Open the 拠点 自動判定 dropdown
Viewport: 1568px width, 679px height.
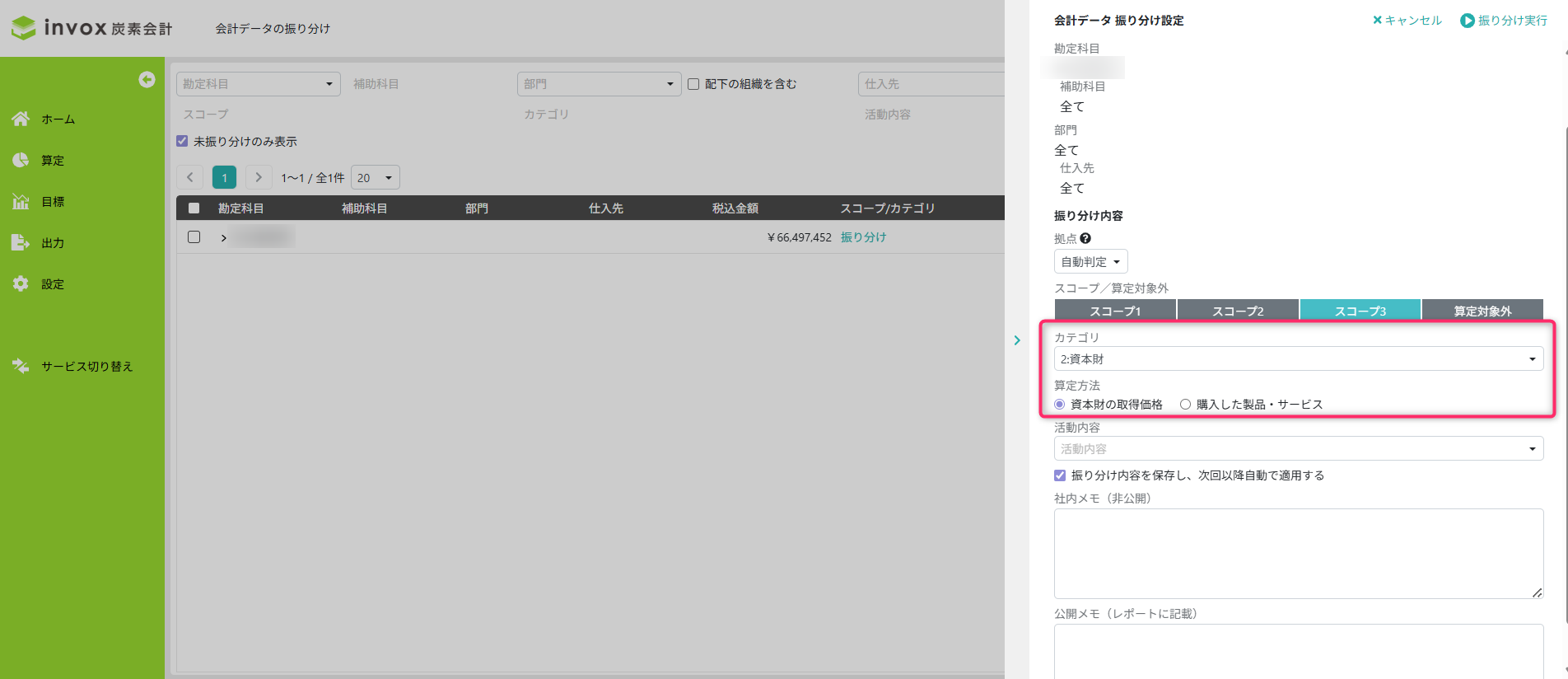1090,261
